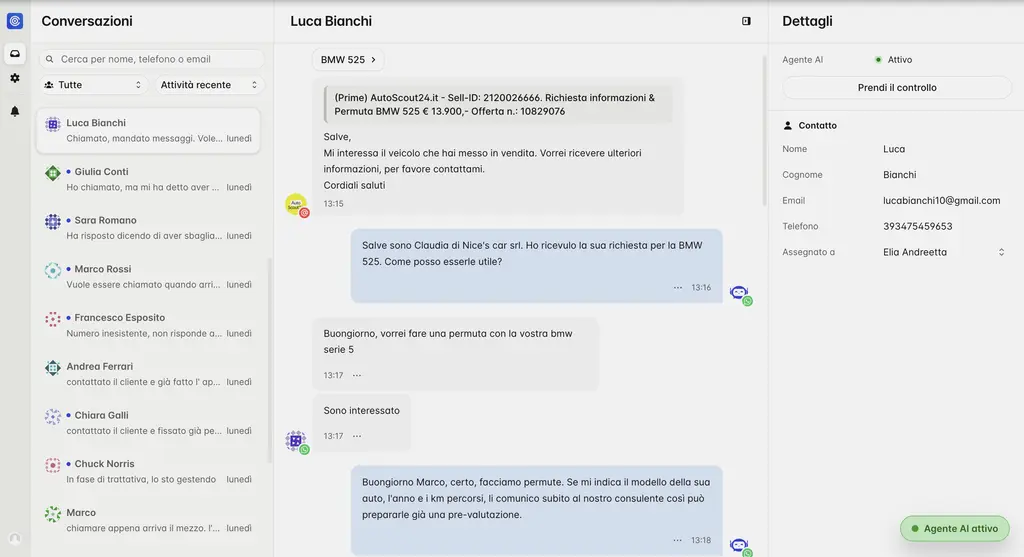Screen dimensions: 1024x557
Task: Open options dots on 13:17 permuta message
Action: (357, 375)
